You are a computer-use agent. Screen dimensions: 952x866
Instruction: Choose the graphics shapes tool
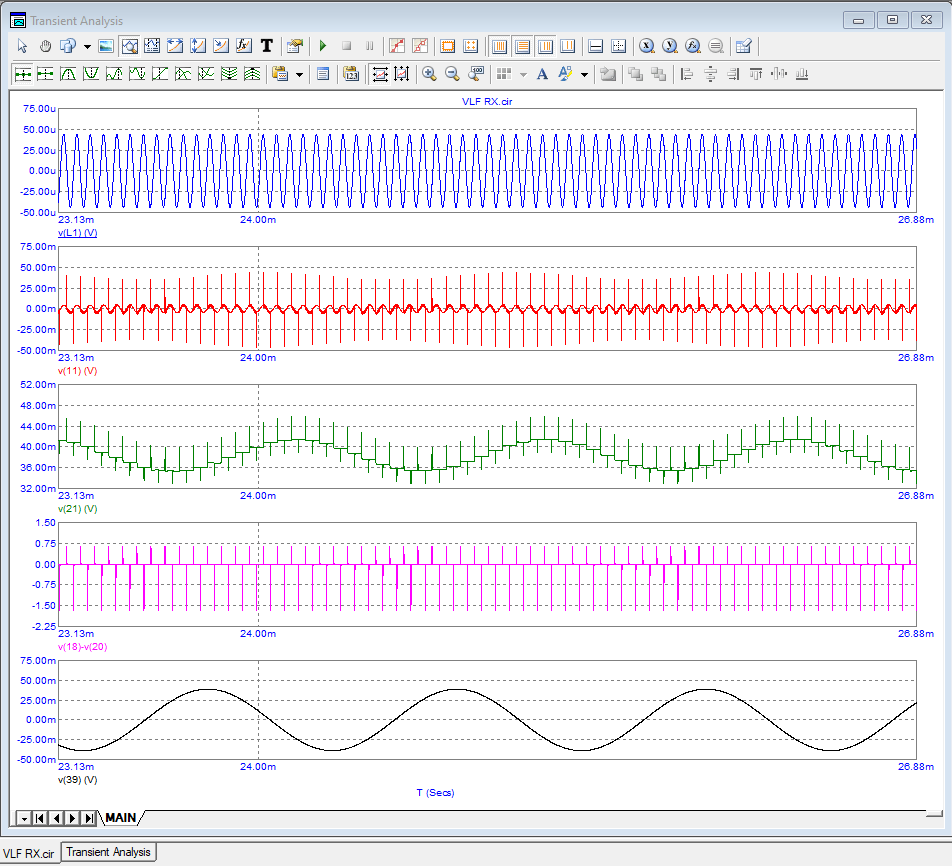(x=68, y=46)
